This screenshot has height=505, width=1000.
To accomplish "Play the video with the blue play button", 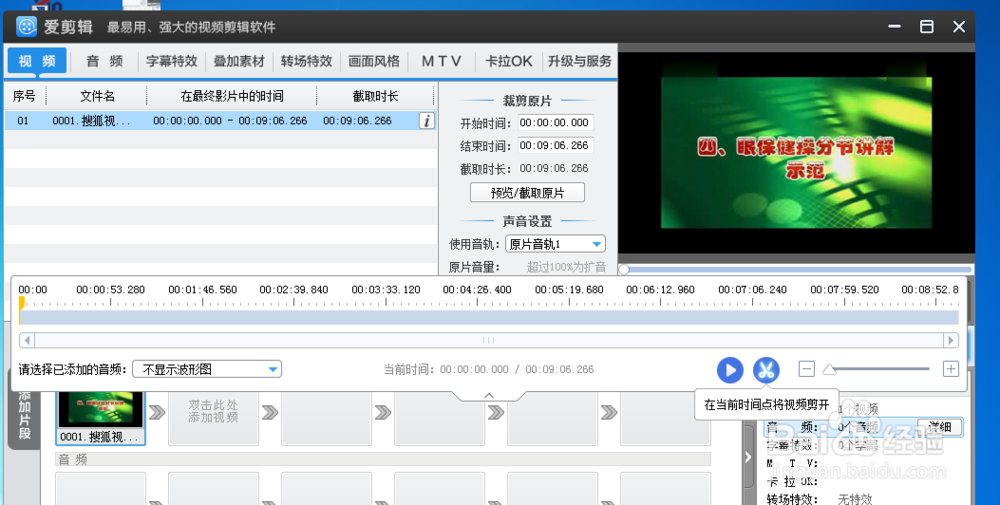I will [x=730, y=370].
